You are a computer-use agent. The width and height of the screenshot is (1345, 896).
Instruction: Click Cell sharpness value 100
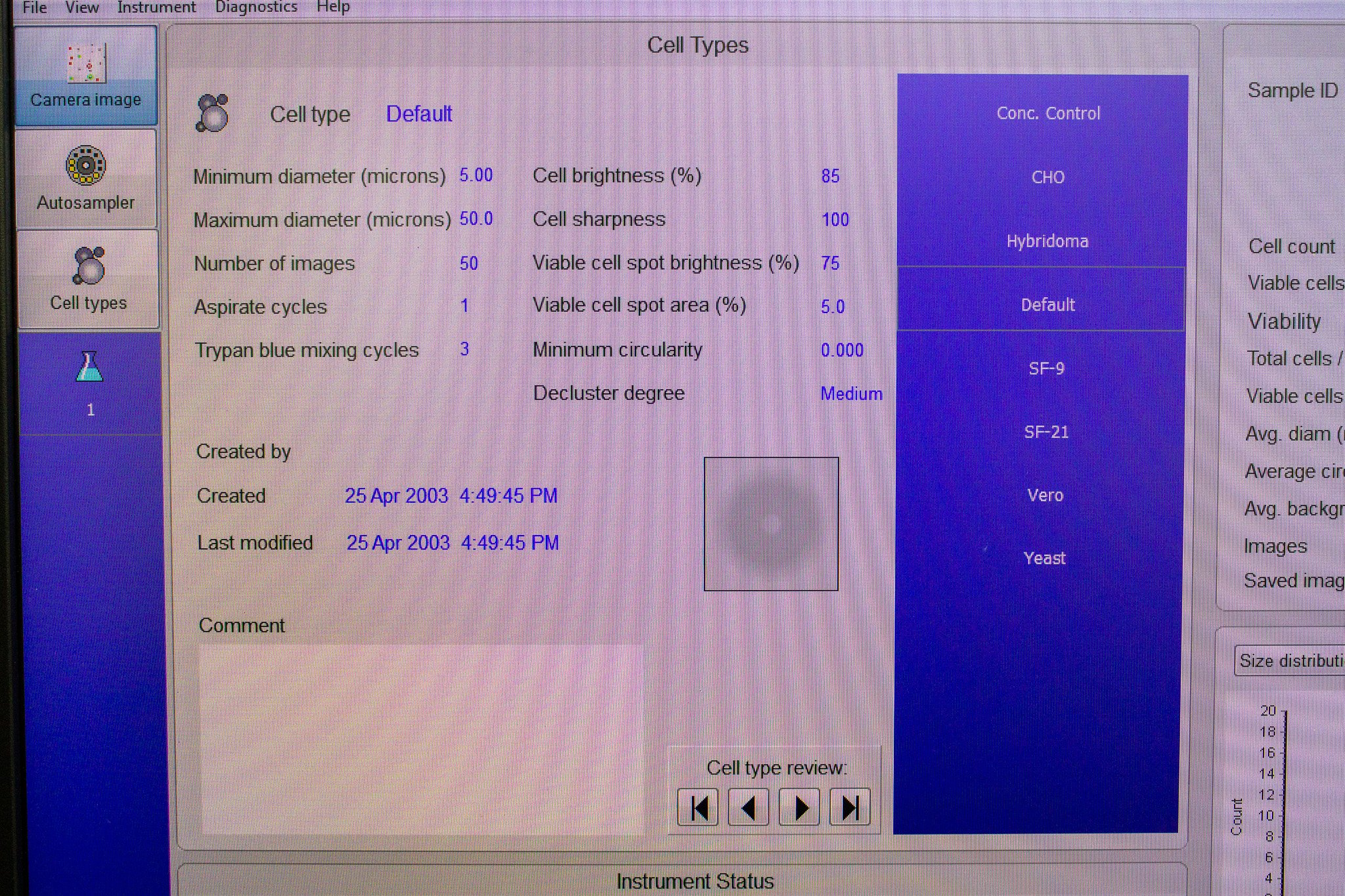point(835,220)
